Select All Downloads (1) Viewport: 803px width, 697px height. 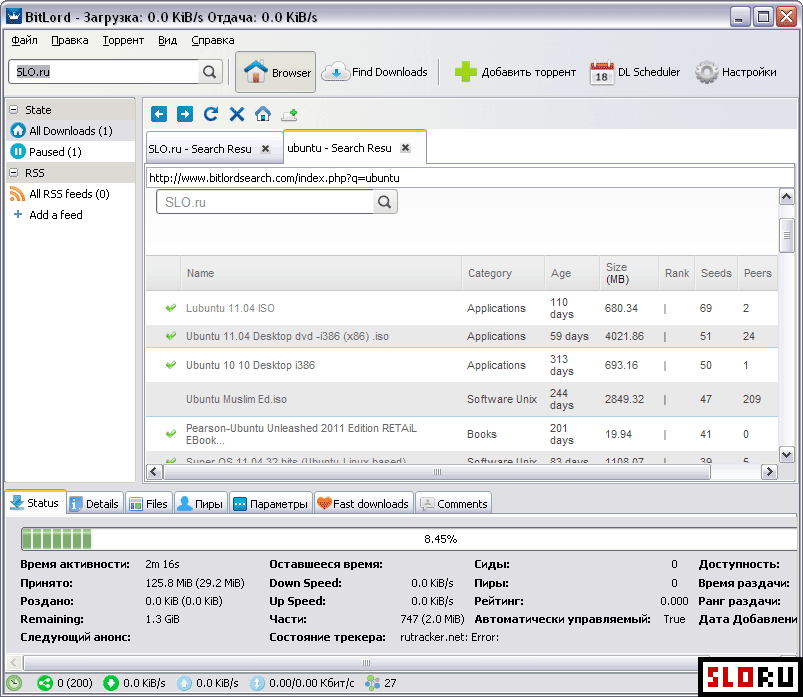(71, 131)
